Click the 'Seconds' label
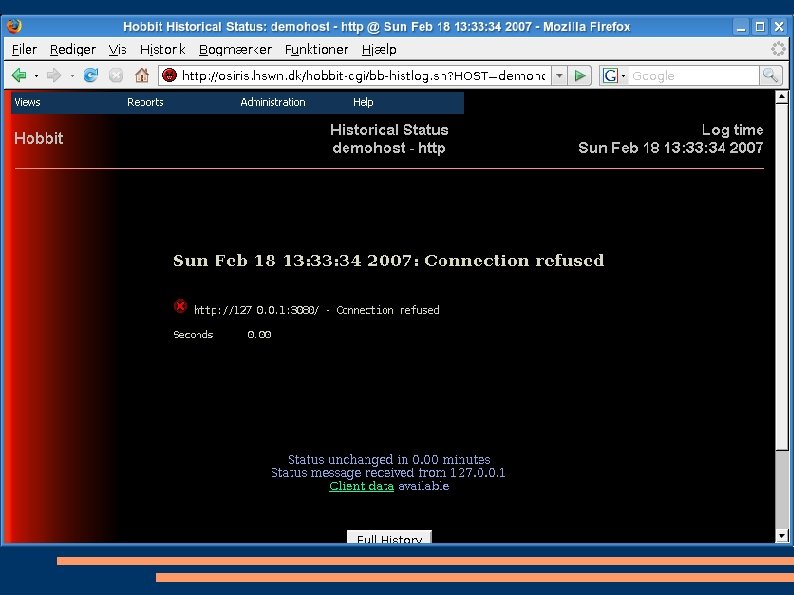 click(x=193, y=335)
